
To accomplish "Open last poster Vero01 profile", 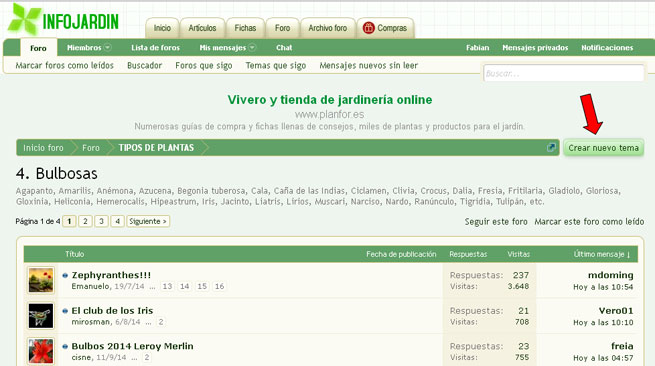I will click(x=616, y=310).
